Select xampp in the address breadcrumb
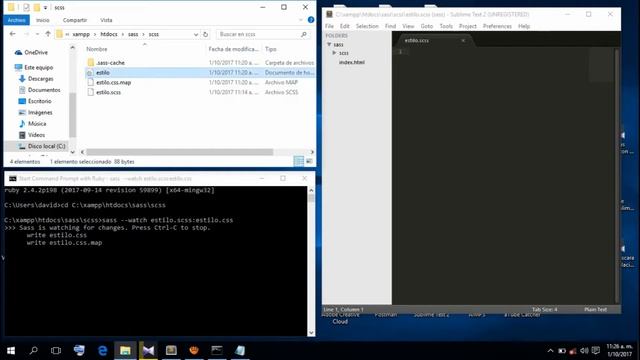Image resolution: width=640 pixels, height=360 pixels. tap(81, 35)
